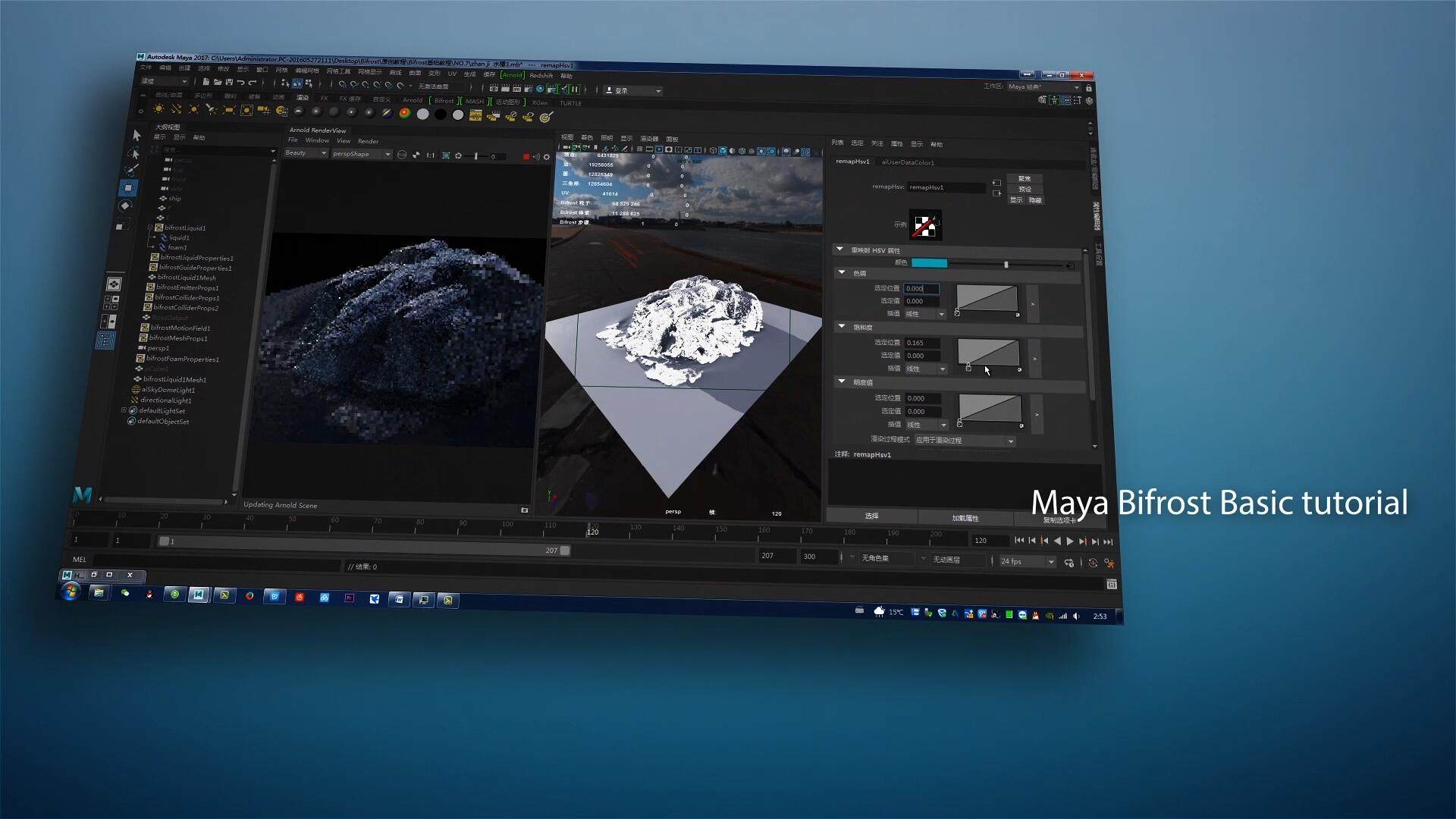Viewport: 1456px width, 819px height.
Task: Collapse the 重映射 HSV 属性 section
Action: tap(839, 249)
